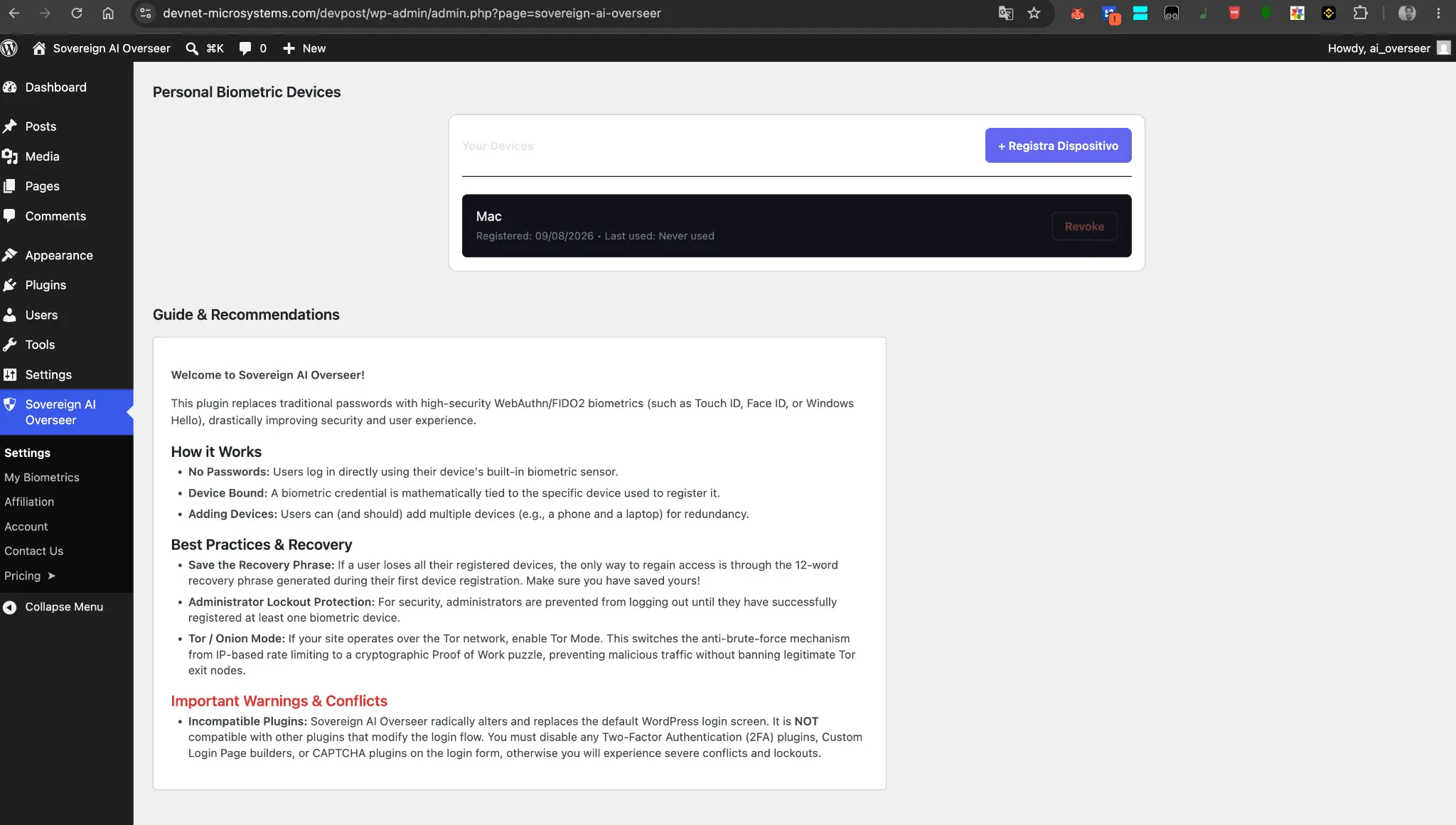
Task: Open the Settings sliders menu in sidebar
Action: [66, 374]
